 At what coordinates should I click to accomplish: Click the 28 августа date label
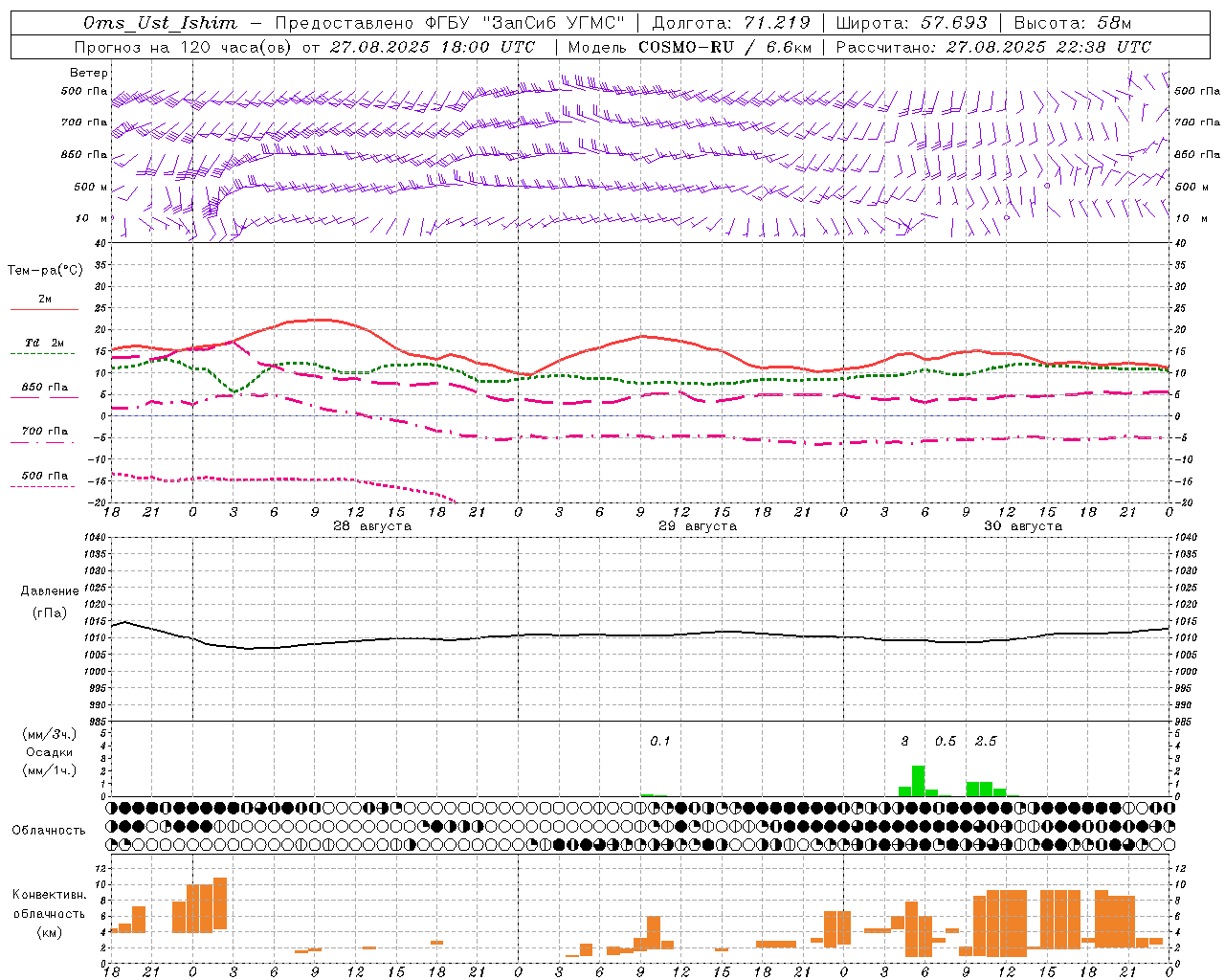(x=372, y=526)
